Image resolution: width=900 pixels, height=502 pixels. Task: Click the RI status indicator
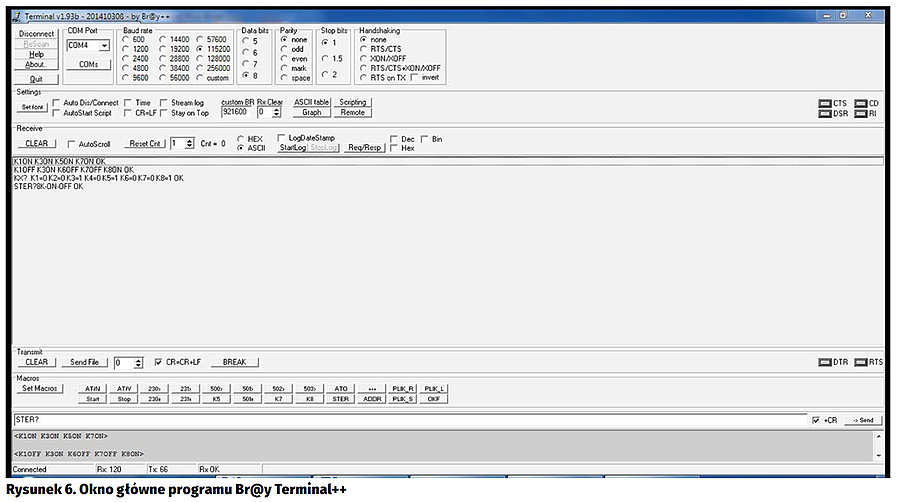[860, 114]
